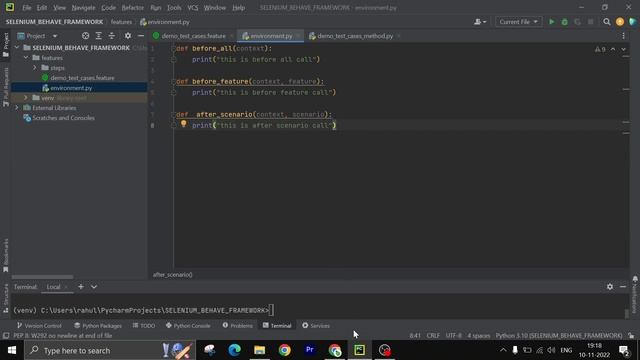The height and width of the screenshot is (360, 640).
Task: Click features breadcrumb in navigation bar
Action: point(121,22)
